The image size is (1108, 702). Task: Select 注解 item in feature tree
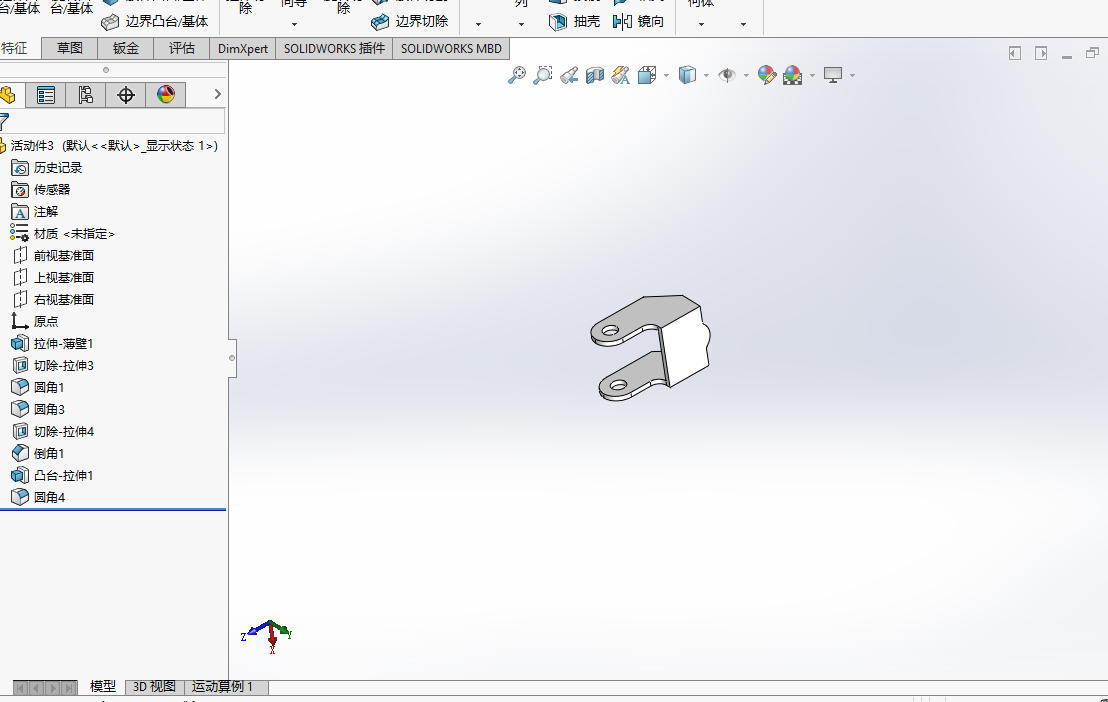click(x=35, y=211)
